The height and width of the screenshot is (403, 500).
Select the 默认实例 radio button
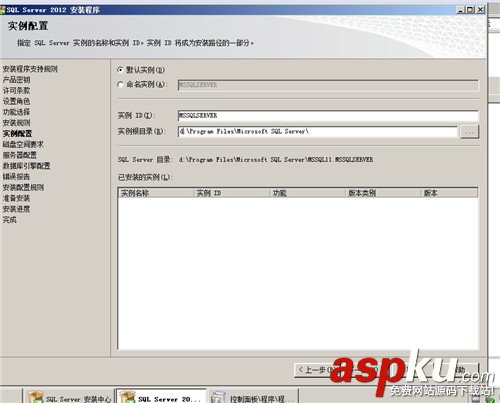coord(120,70)
